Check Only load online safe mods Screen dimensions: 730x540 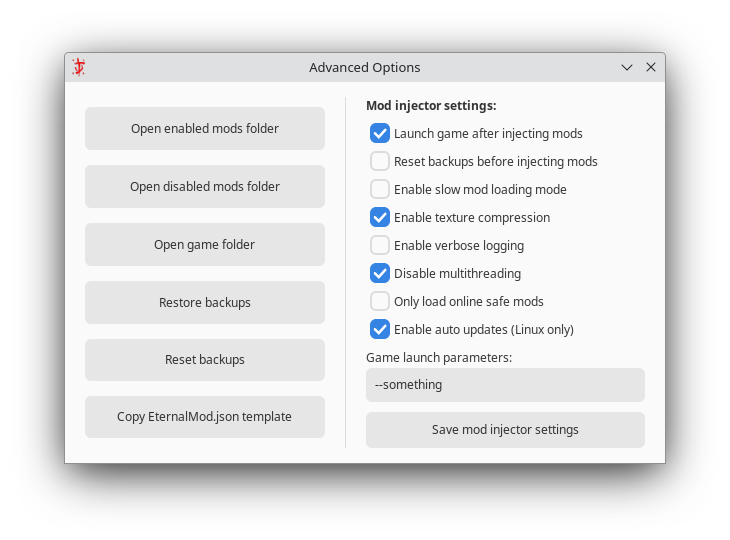pyautogui.click(x=379, y=301)
